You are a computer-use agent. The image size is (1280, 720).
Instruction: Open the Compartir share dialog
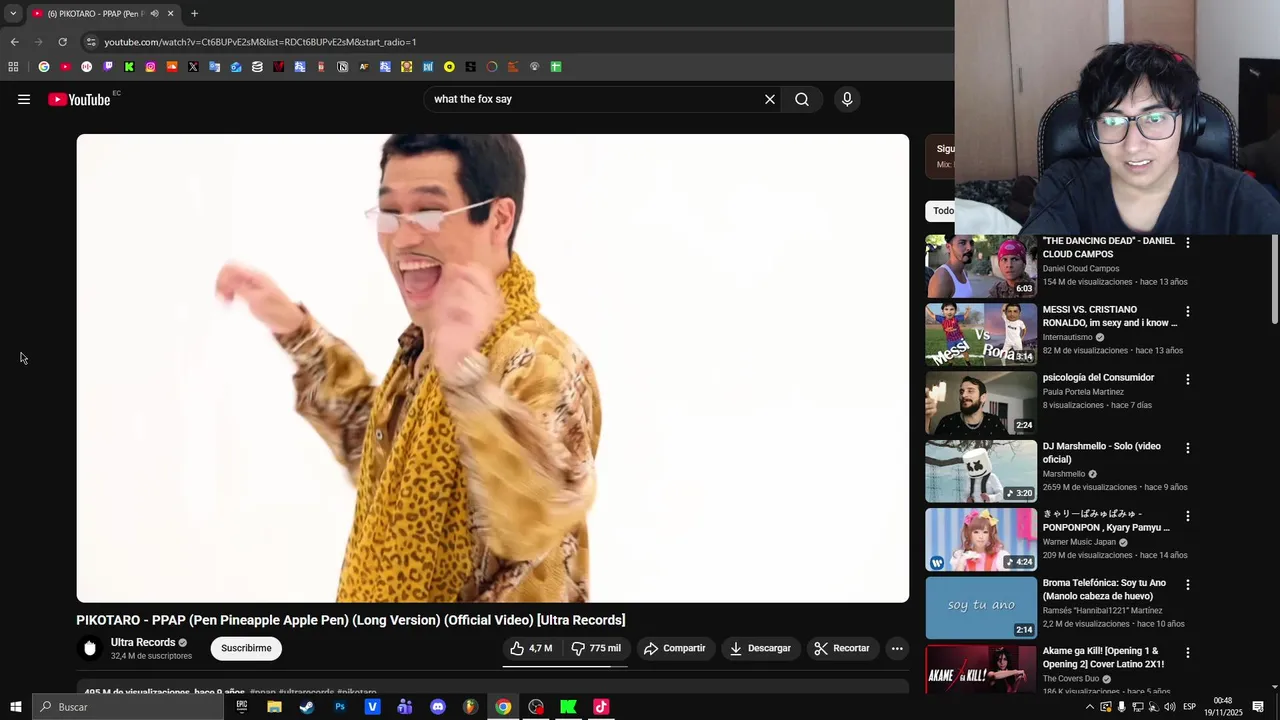[x=675, y=648]
